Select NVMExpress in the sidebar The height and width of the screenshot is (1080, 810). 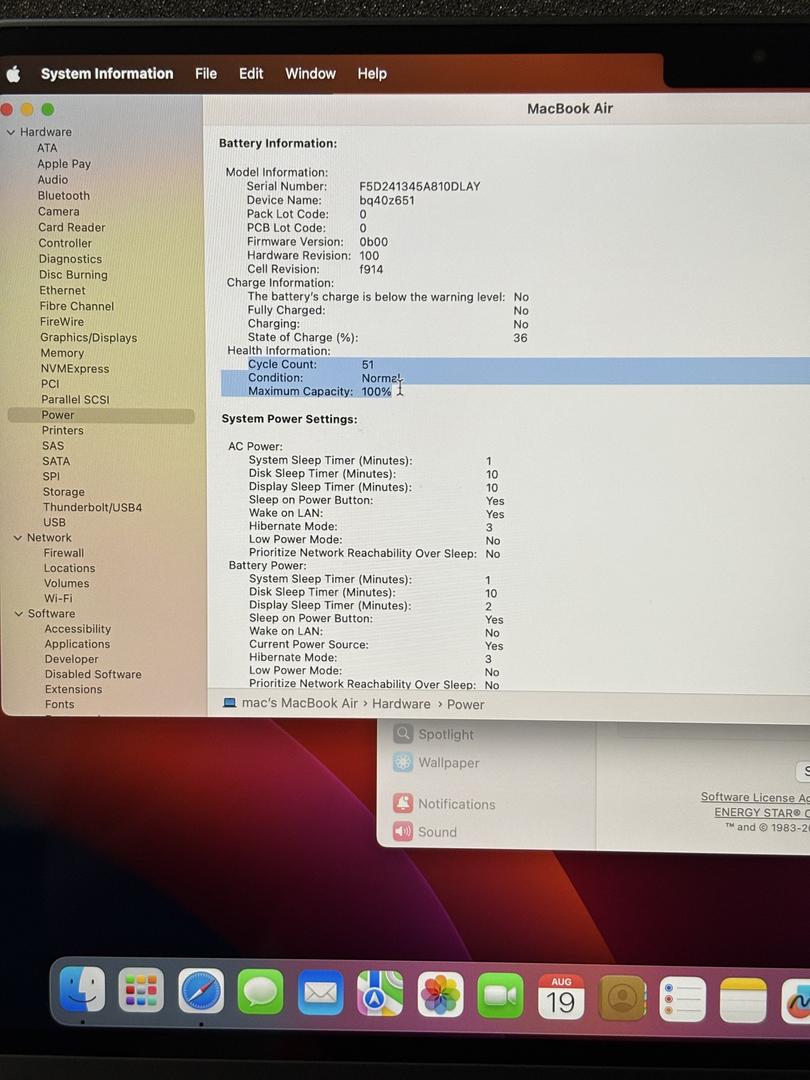74,368
